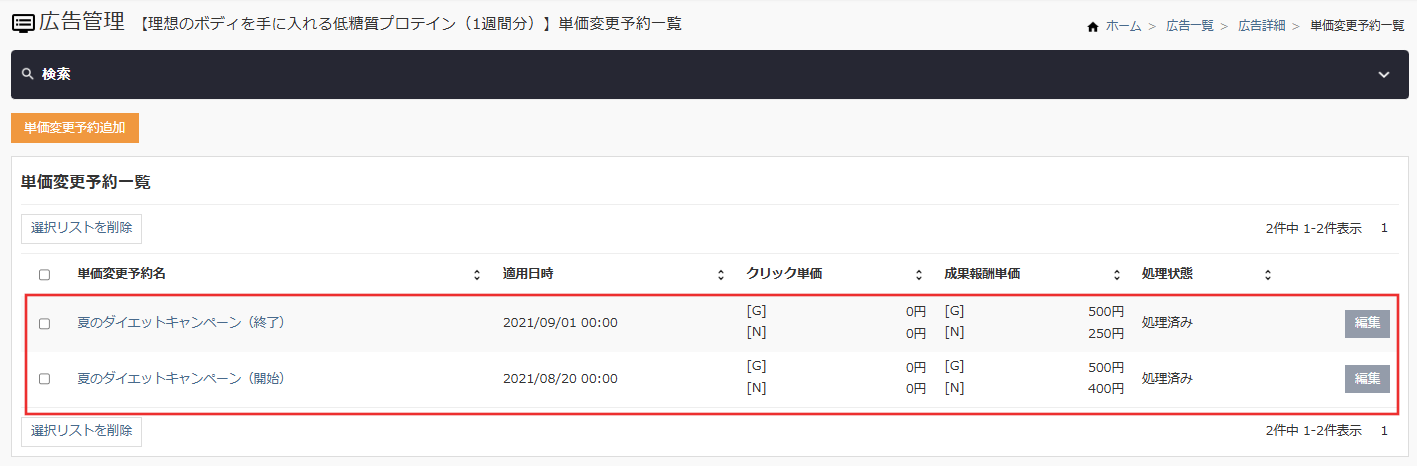Click the 広告管理 list icon
The width and height of the screenshot is (1417, 466).
[x=23, y=22]
